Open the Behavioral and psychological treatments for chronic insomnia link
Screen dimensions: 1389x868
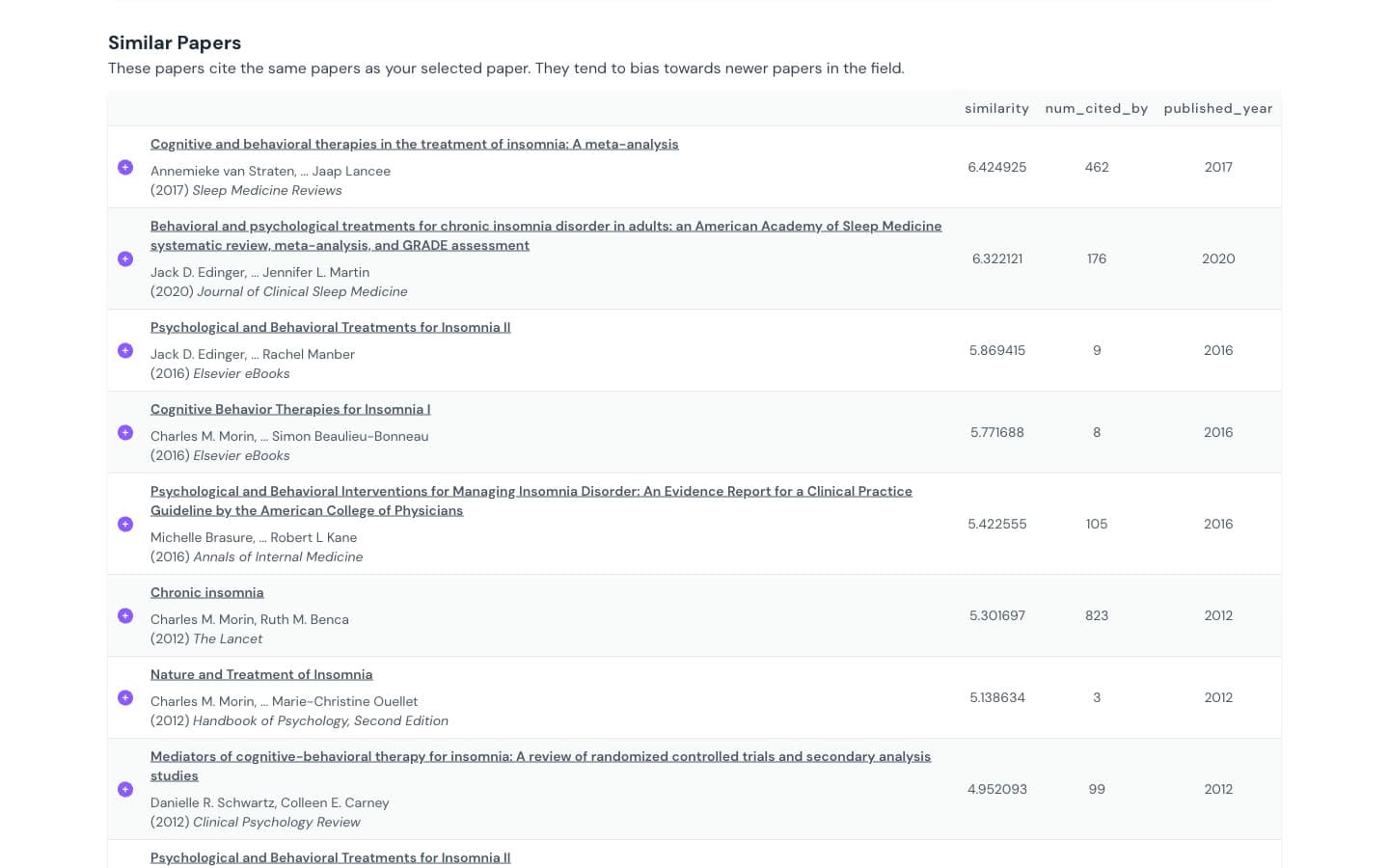(x=546, y=235)
